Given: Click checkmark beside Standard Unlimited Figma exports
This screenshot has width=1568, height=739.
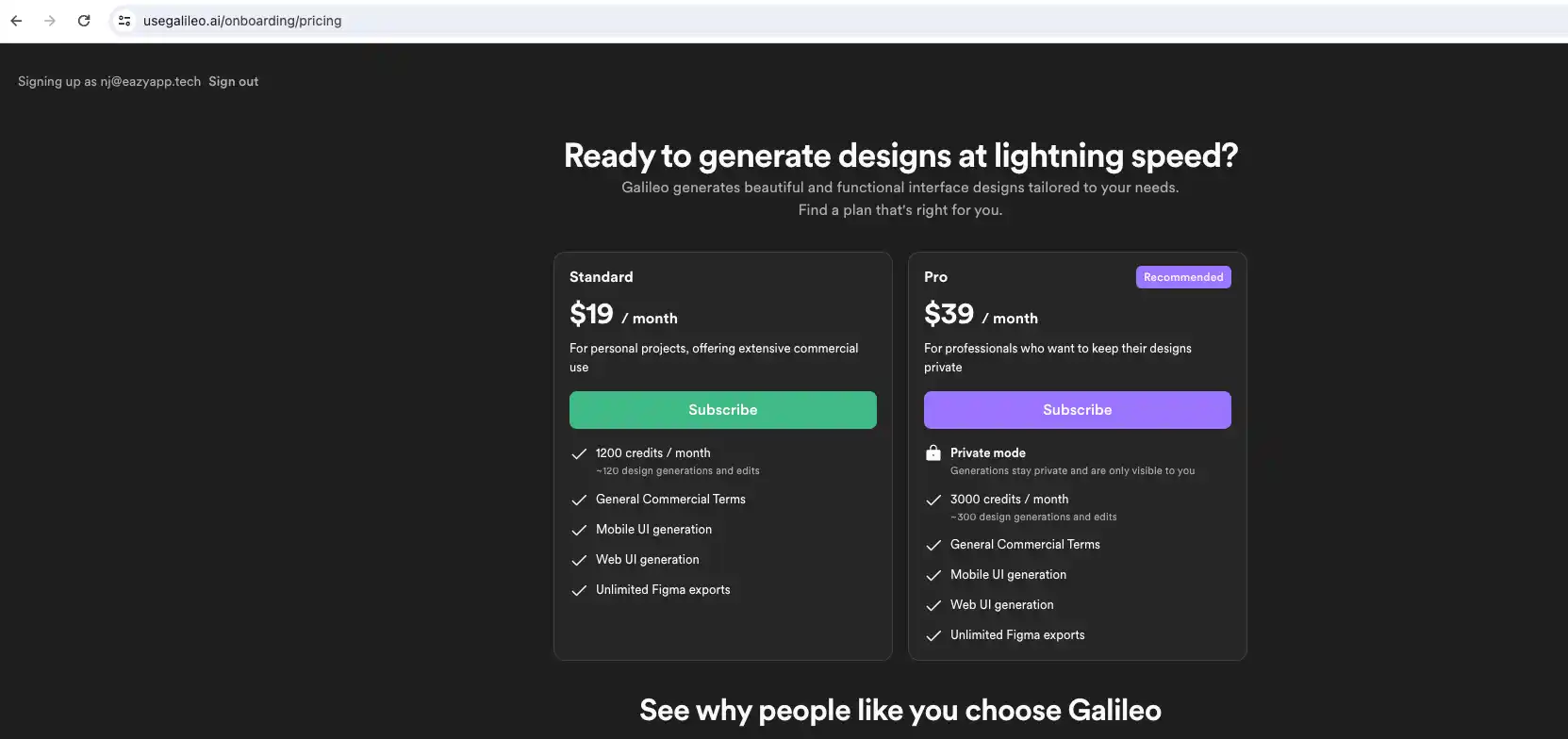Looking at the screenshot, I should click(579, 591).
